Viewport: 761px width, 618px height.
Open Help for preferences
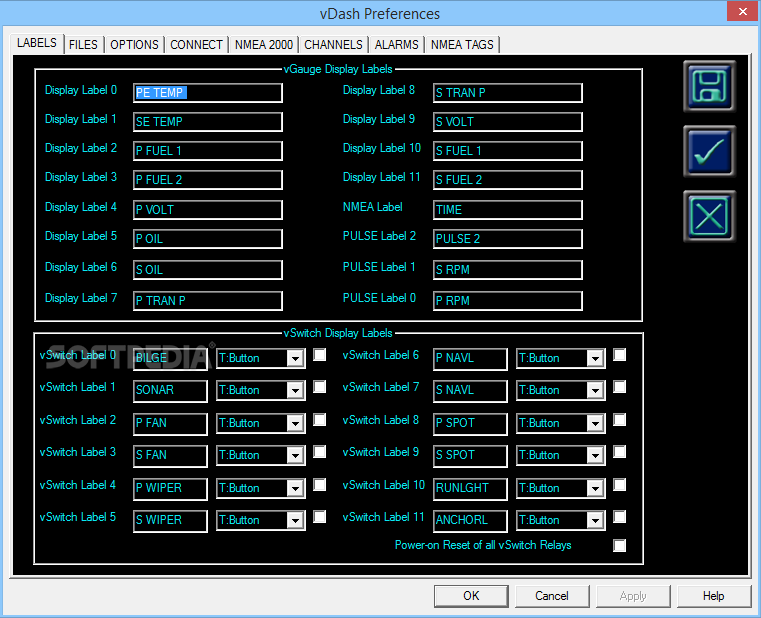point(713,596)
